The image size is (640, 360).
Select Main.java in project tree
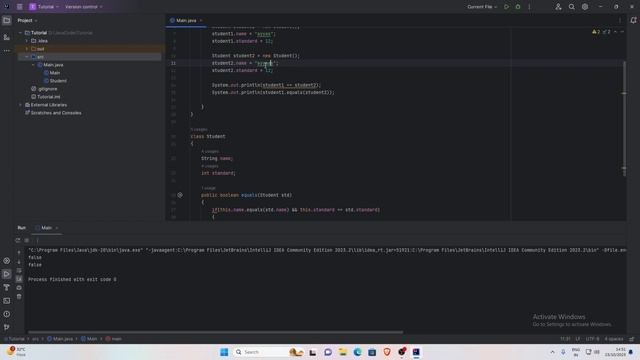pyautogui.click(x=53, y=65)
